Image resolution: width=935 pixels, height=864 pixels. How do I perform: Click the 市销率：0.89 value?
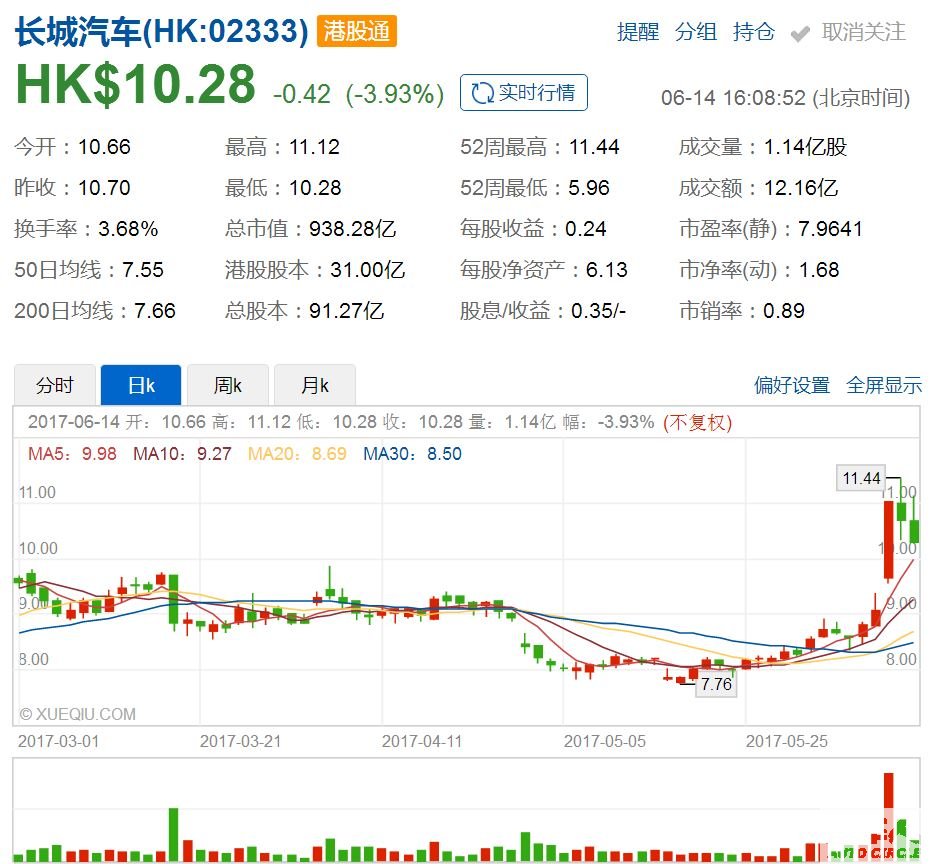742,311
